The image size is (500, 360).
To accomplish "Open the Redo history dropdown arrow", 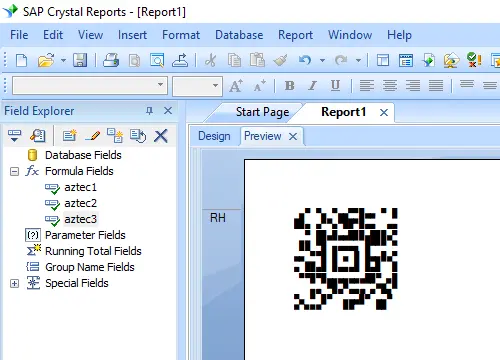I will click(x=358, y=61).
